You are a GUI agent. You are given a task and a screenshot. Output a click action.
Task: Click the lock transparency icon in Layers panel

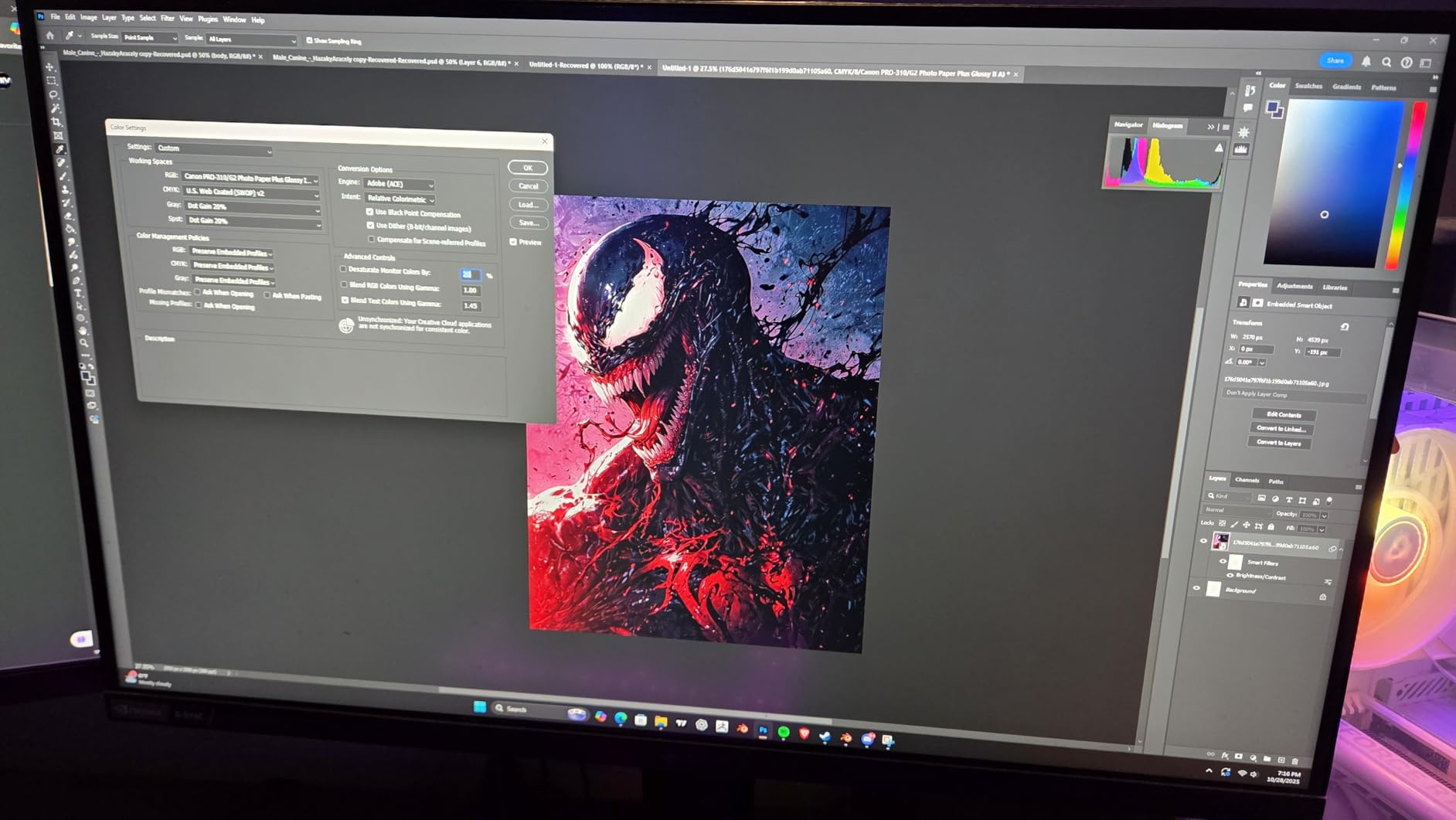coord(1222,523)
